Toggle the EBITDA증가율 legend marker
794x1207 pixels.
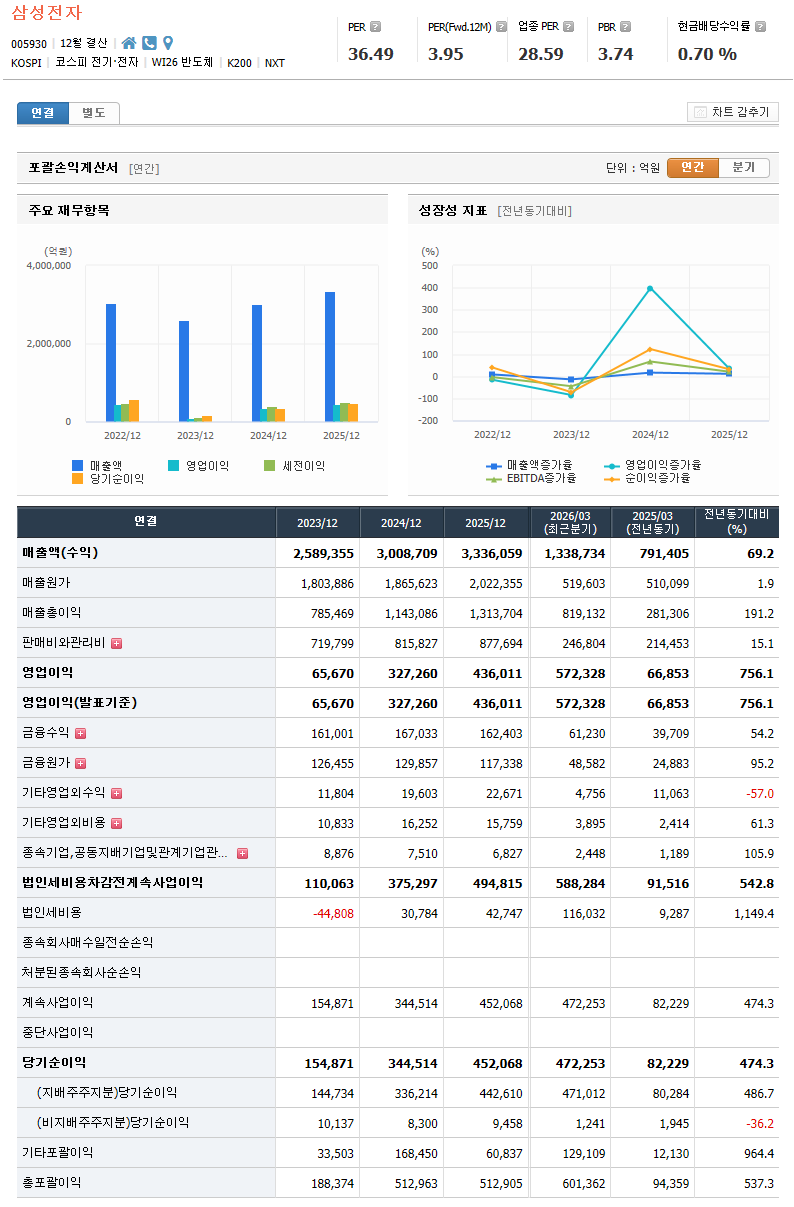click(494, 479)
